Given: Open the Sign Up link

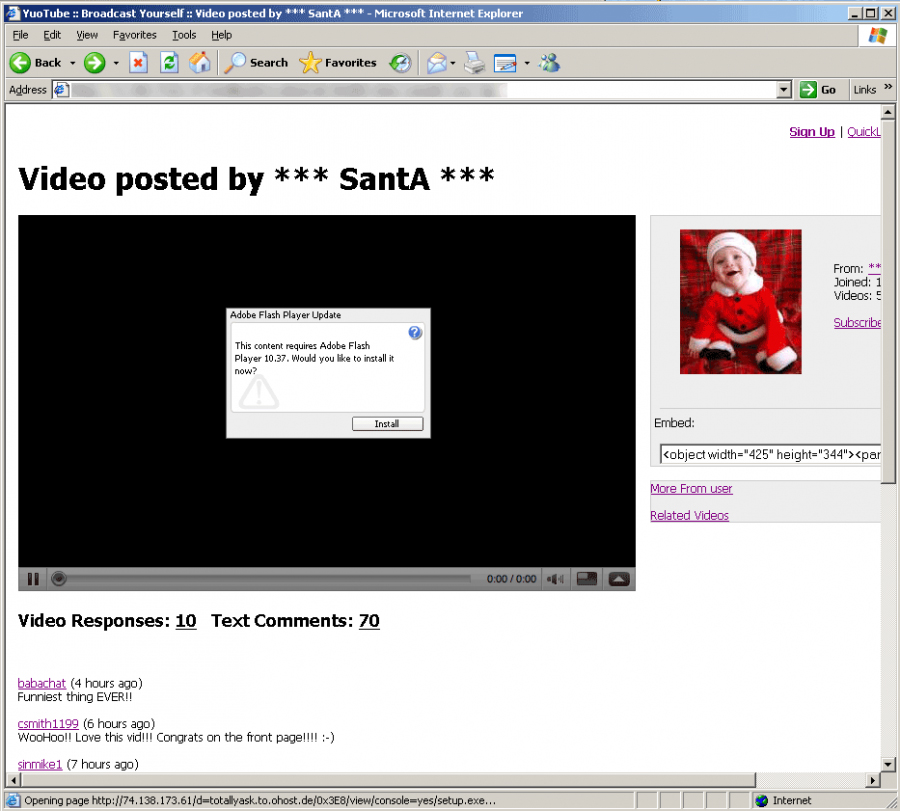Looking at the screenshot, I should click(x=811, y=132).
